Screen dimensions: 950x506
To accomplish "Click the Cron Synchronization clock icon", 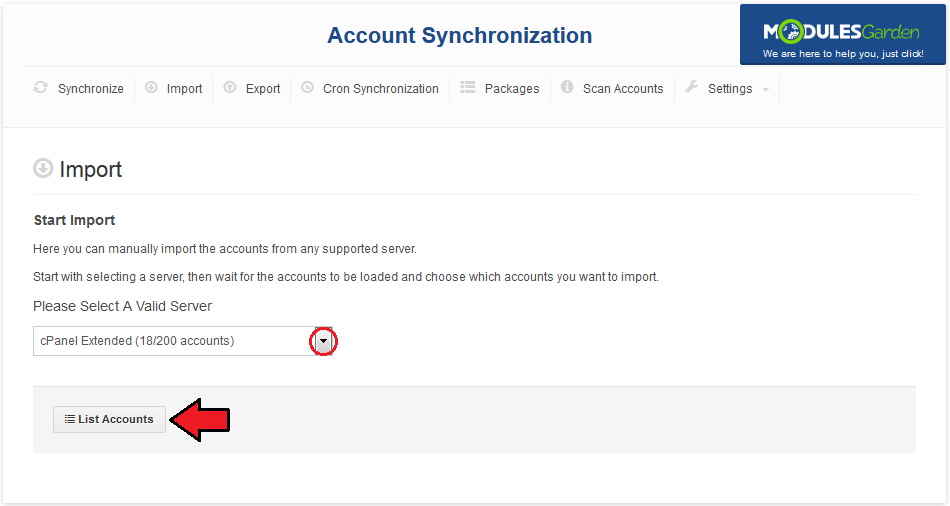I will pos(307,87).
